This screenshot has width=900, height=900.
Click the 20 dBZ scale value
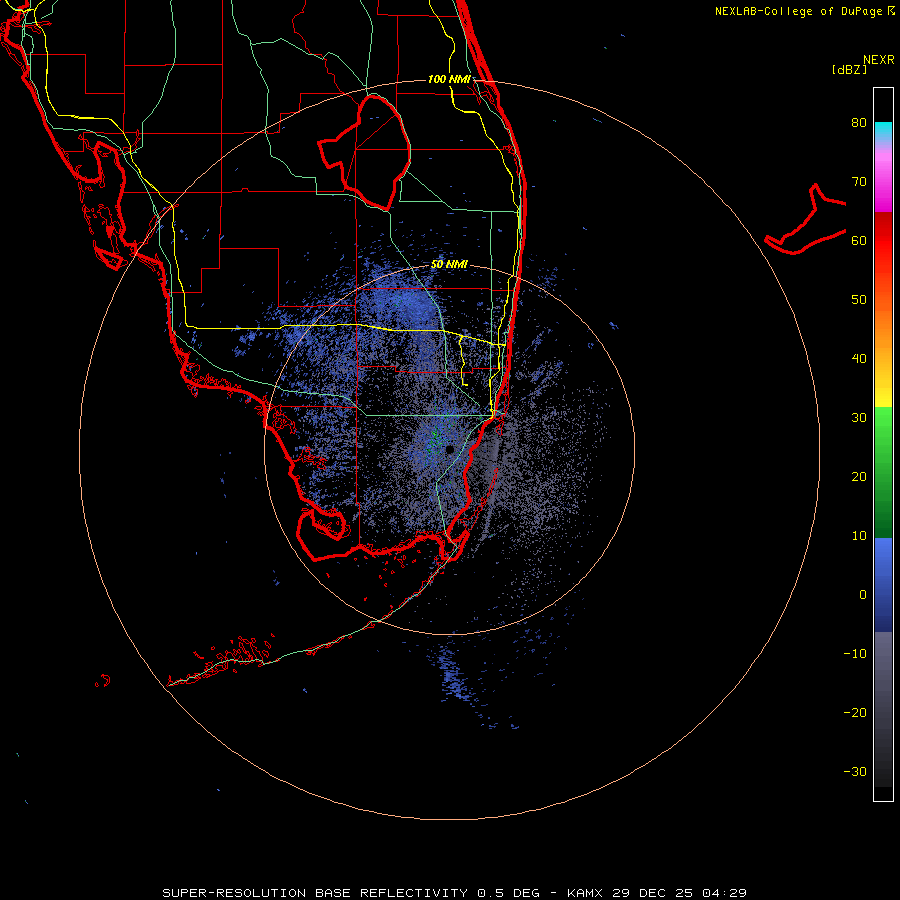pyautogui.click(x=859, y=476)
